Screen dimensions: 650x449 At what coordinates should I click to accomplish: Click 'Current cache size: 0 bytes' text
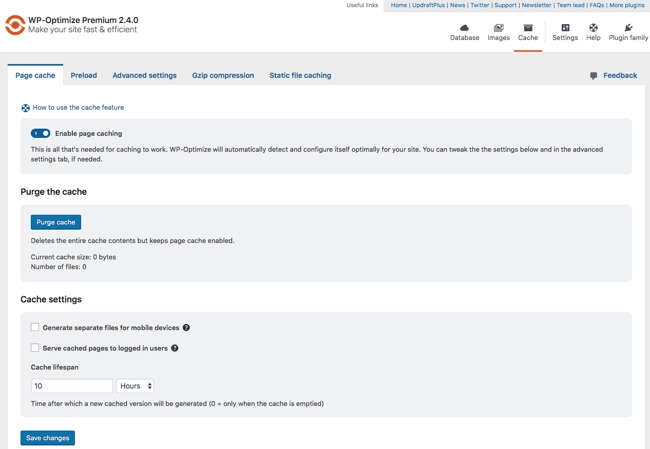(73, 257)
